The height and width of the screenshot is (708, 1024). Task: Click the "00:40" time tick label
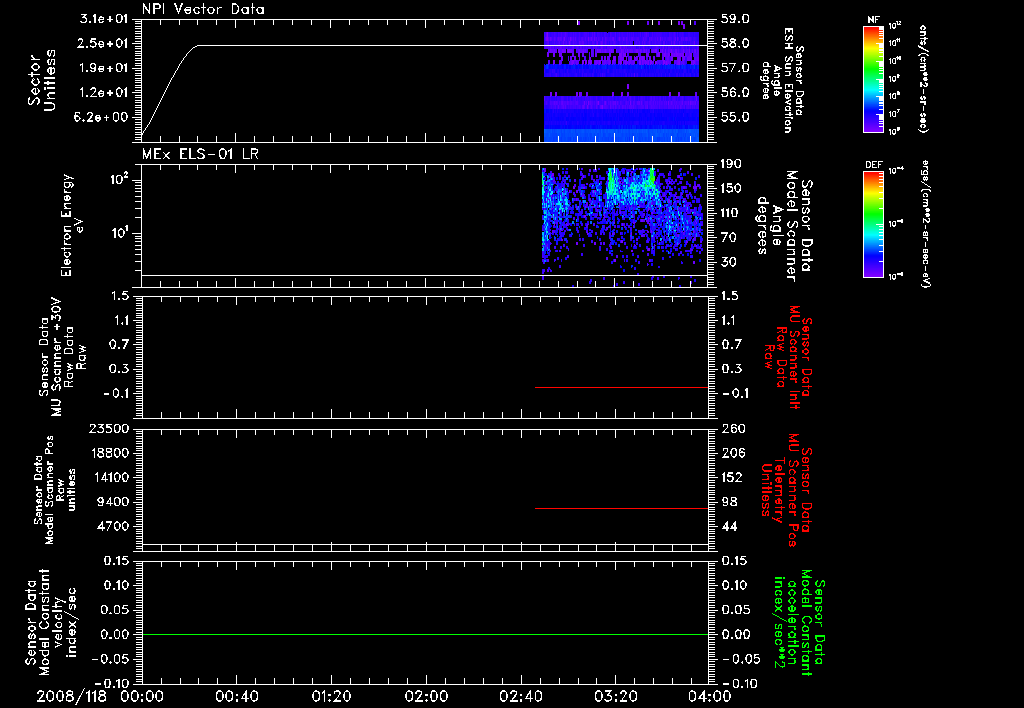click(236, 696)
